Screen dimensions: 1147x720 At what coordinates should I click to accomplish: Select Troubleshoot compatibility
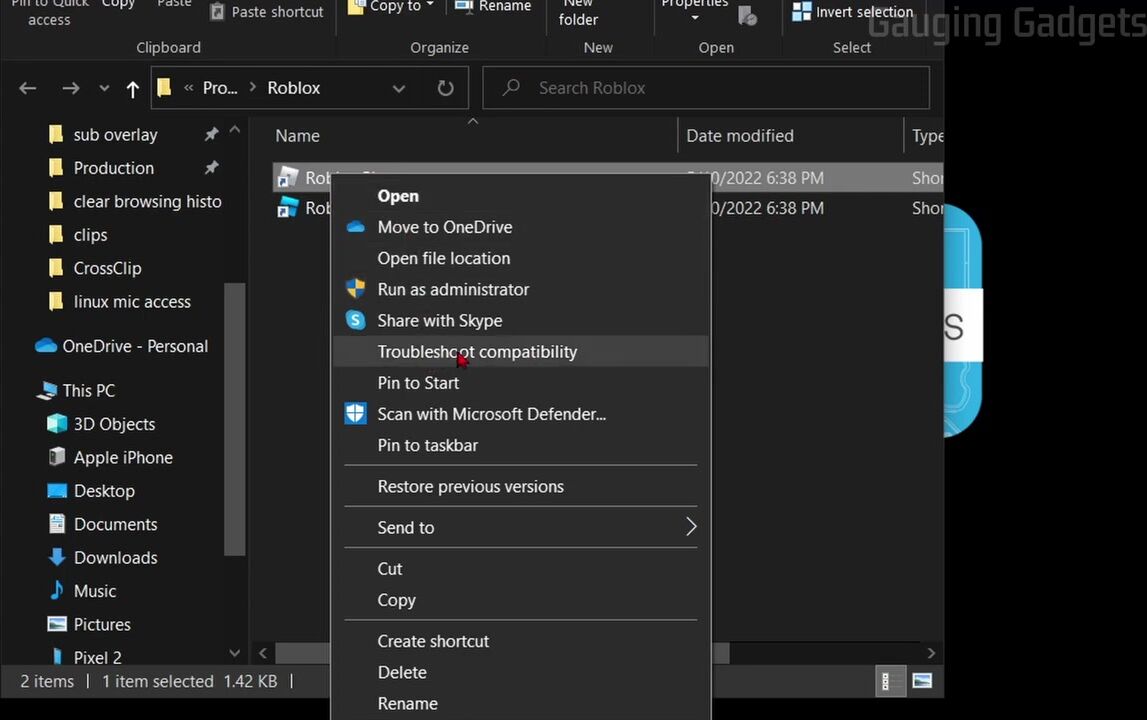tap(521, 351)
